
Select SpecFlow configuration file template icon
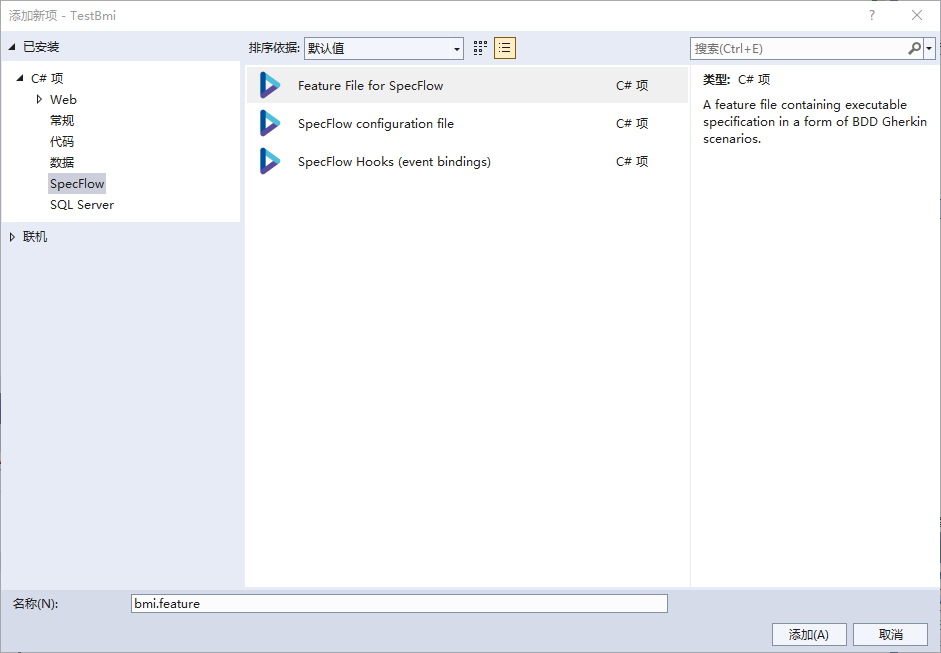click(269, 123)
